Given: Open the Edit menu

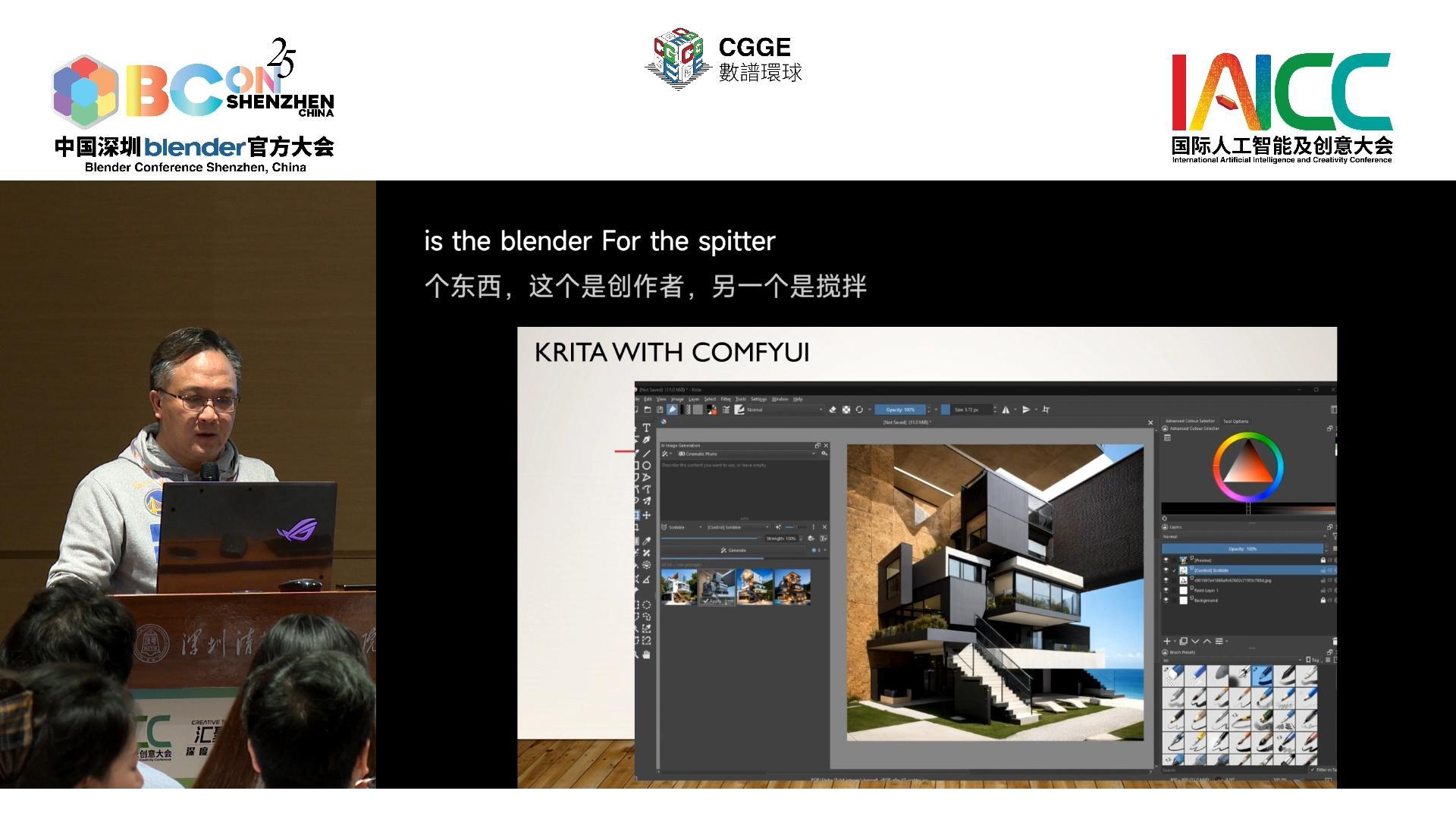Looking at the screenshot, I should tap(648, 399).
